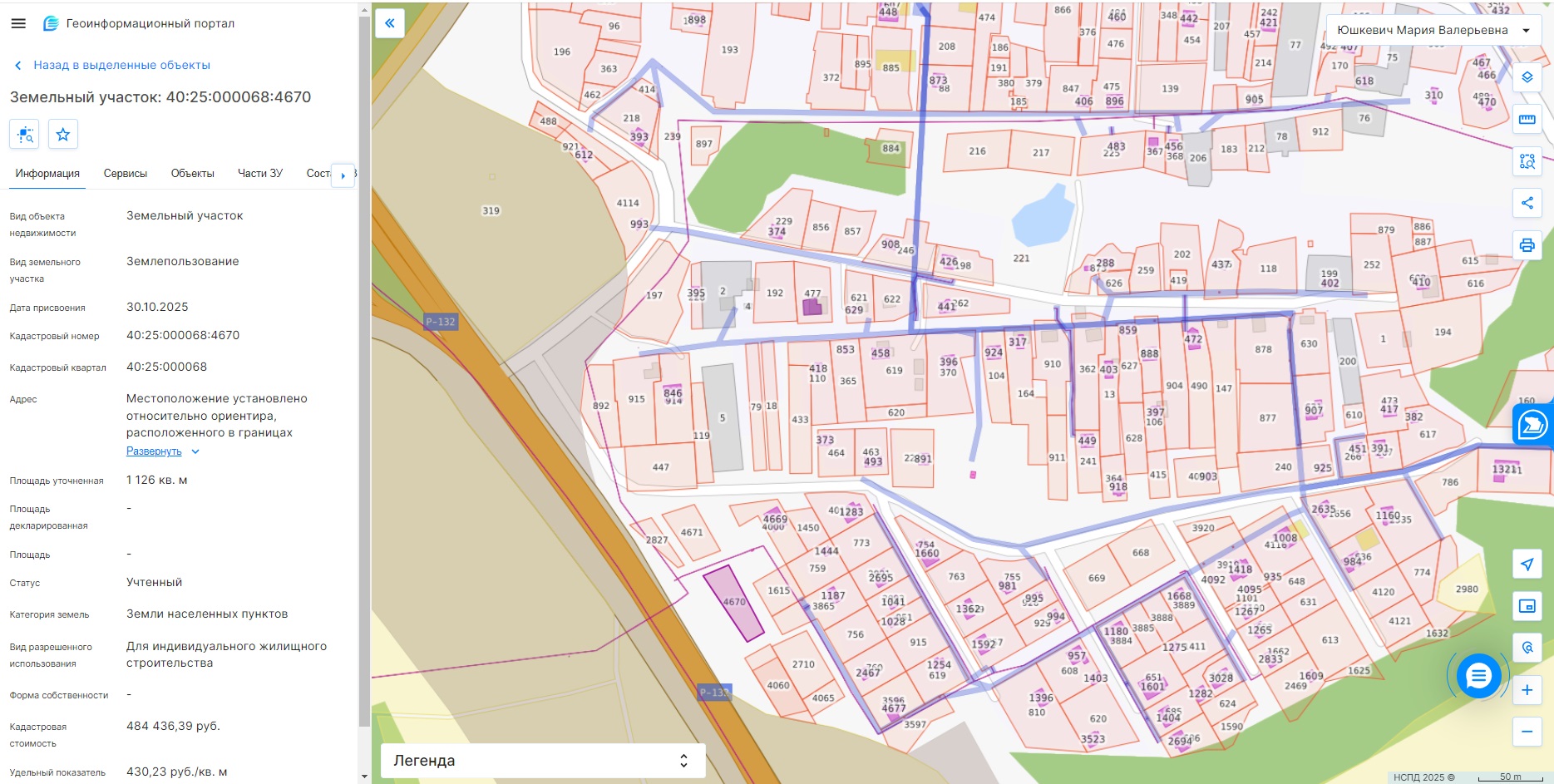1554x784 pixels.
Task: Click the print map icon
Action: tap(1527, 245)
